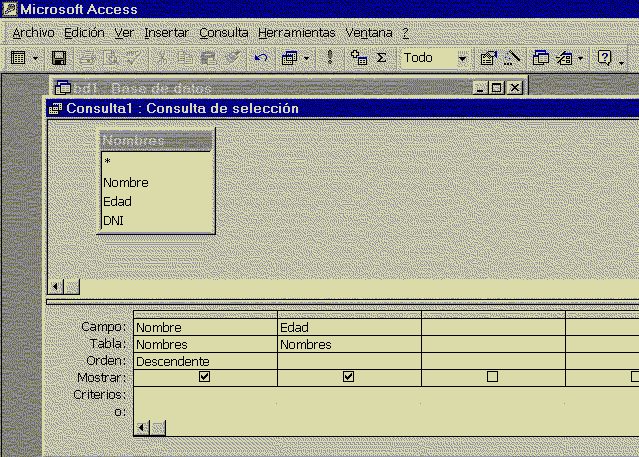Open the Ver menu
The width and height of the screenshot is (639, 457).
coord(124,33)
